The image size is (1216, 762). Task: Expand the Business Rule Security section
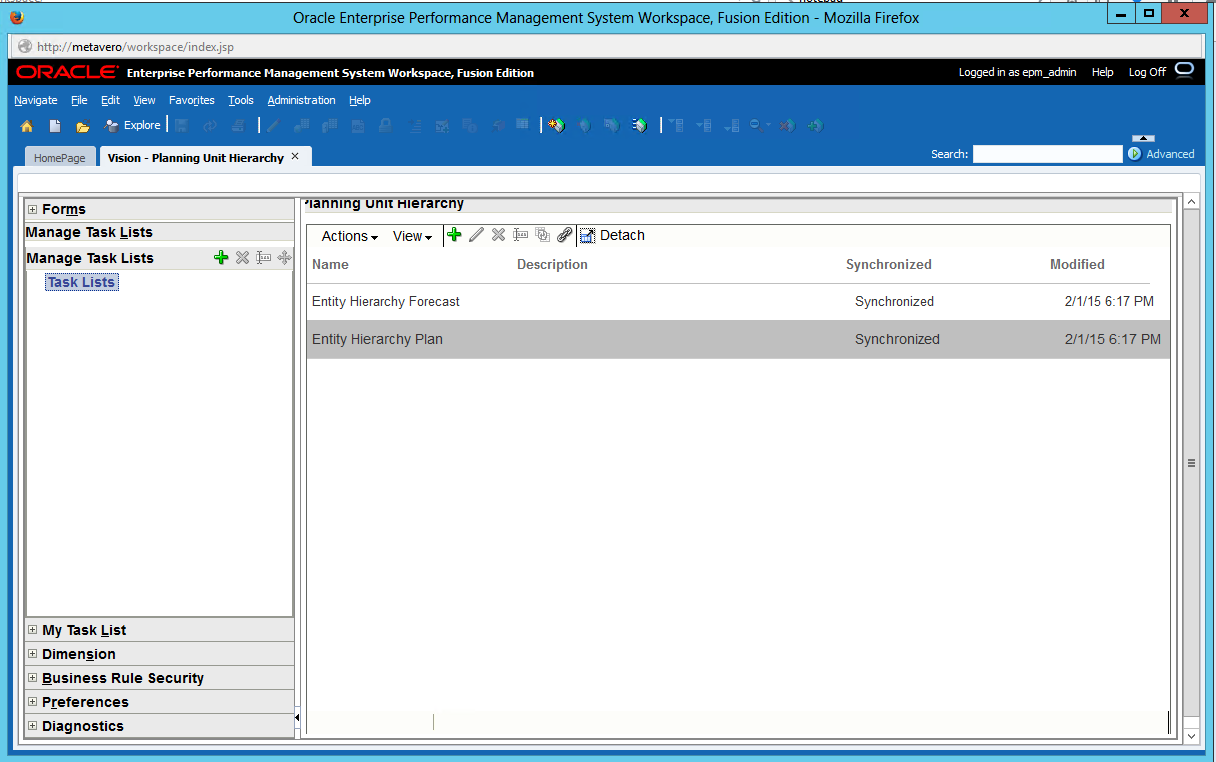click(x=32, y=678)
